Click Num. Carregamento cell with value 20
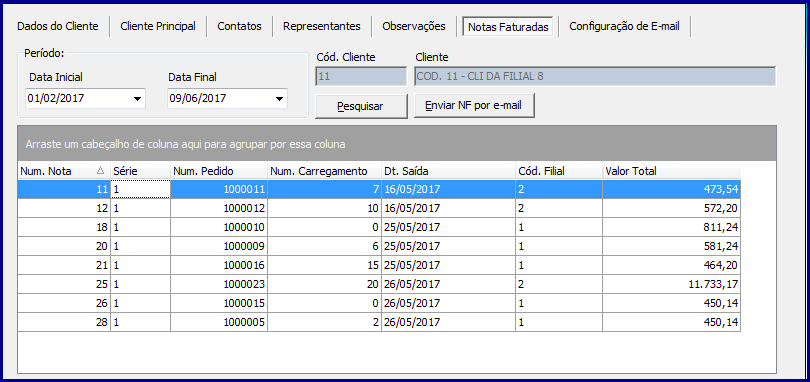 pyautogui.click(x=324, y=284)
